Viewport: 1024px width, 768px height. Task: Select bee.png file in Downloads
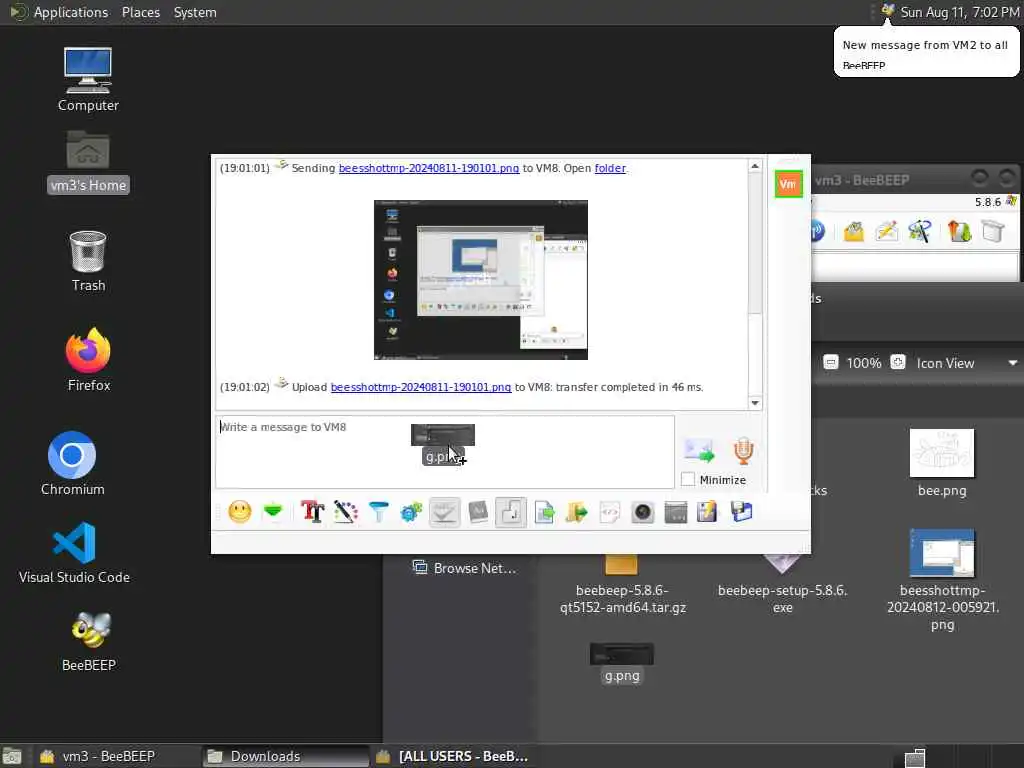coord(942,463)
